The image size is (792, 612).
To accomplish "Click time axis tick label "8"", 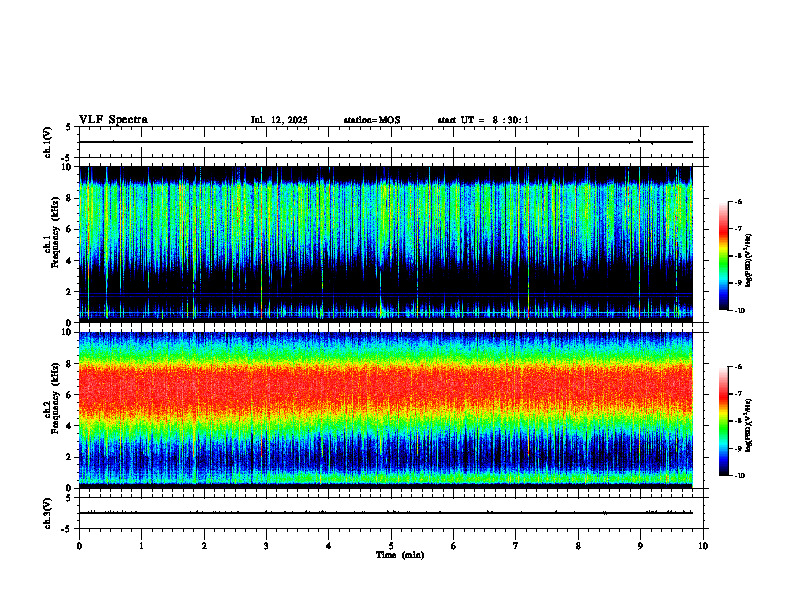I will coord(578,546).
